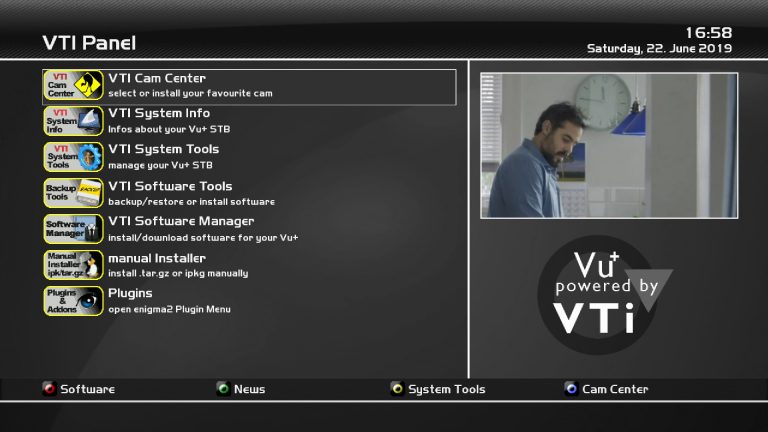The height and width of the screenshot is (432, 768).
Task: Open the manual Installer entry text
Action: coord(157,258)
